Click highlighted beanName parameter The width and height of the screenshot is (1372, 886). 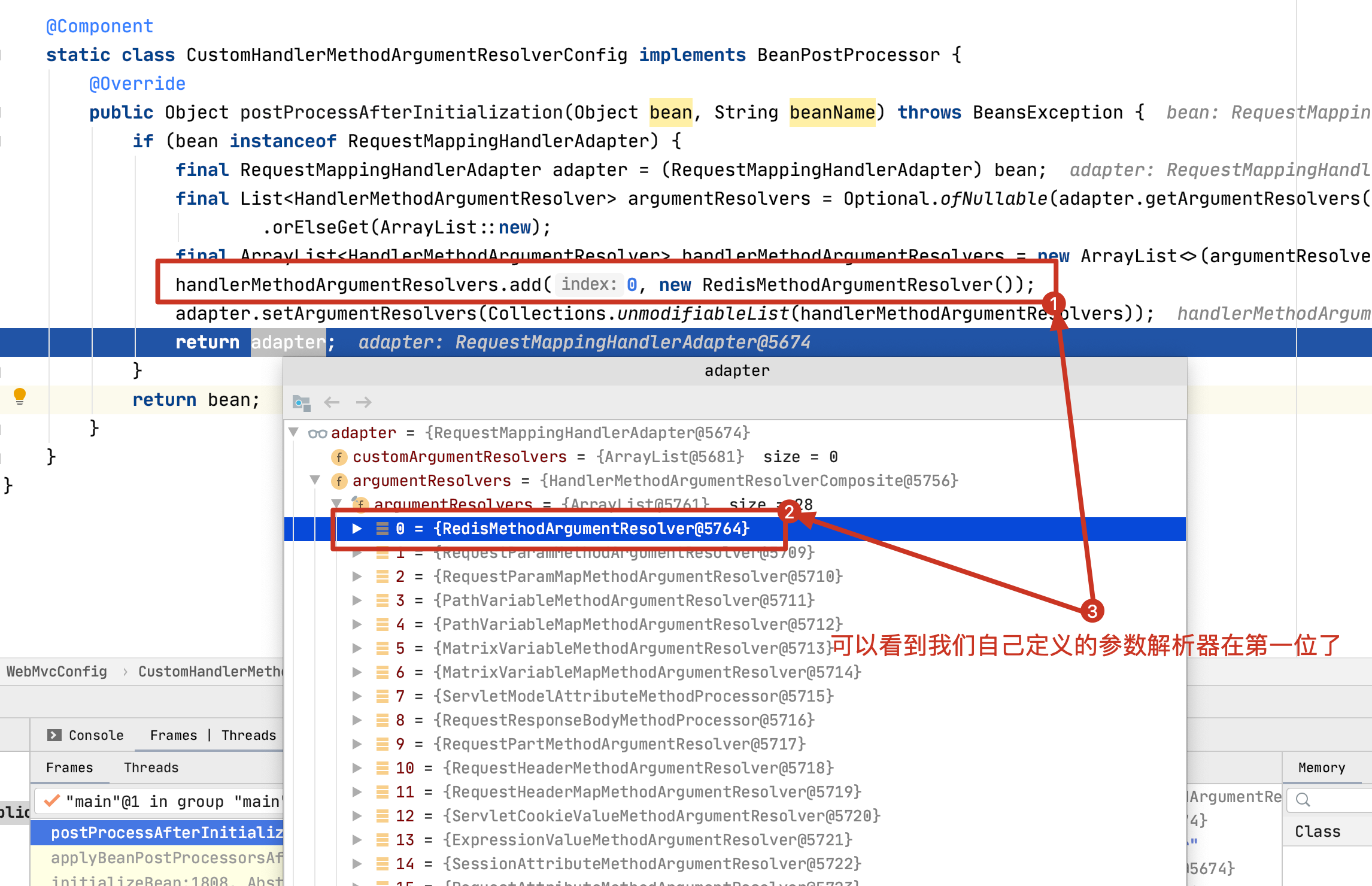click(x=832, y=113)
